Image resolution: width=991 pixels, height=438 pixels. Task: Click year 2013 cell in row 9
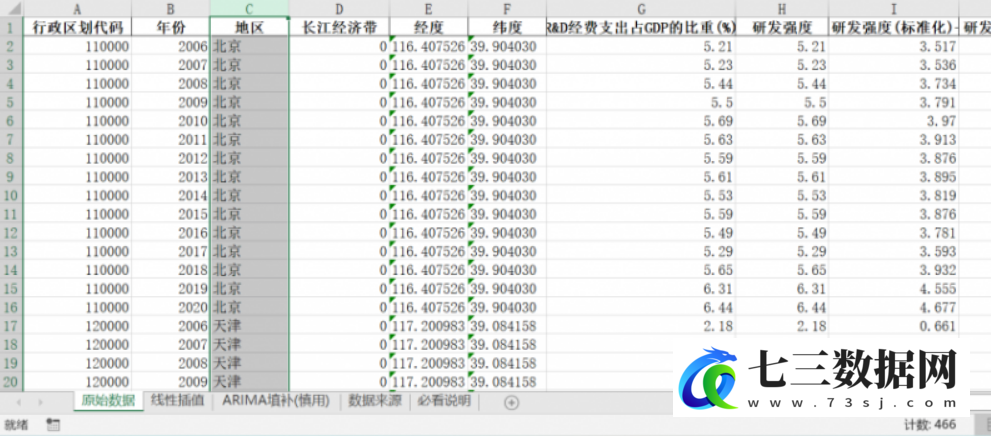(x=171, y=177)
